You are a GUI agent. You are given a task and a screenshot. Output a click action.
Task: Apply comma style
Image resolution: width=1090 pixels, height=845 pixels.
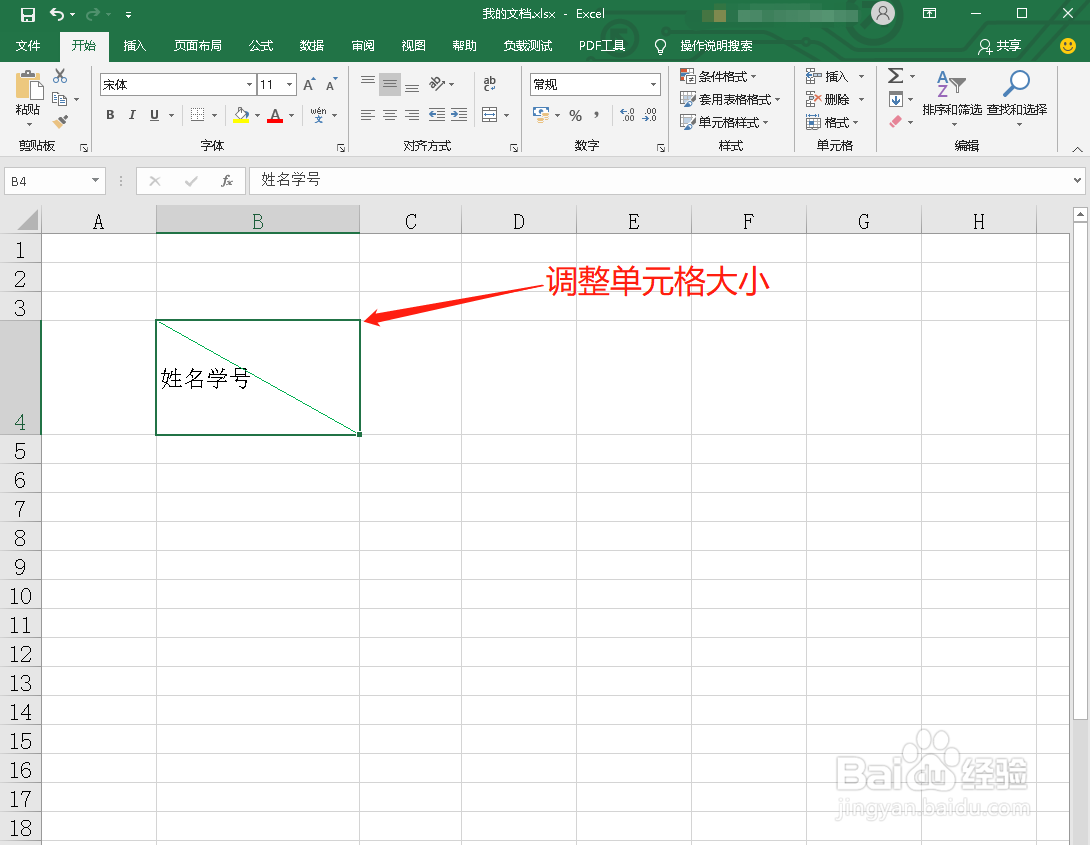596,115
